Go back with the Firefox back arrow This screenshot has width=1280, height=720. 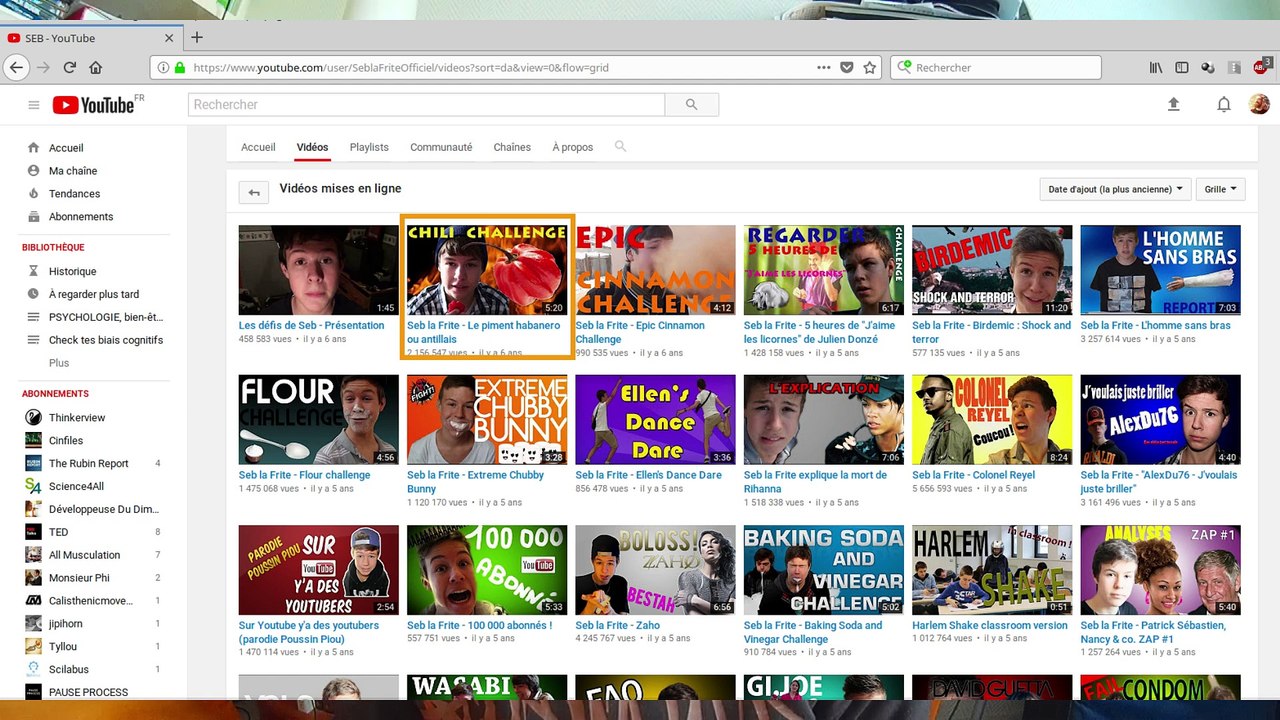click(16, 67)
